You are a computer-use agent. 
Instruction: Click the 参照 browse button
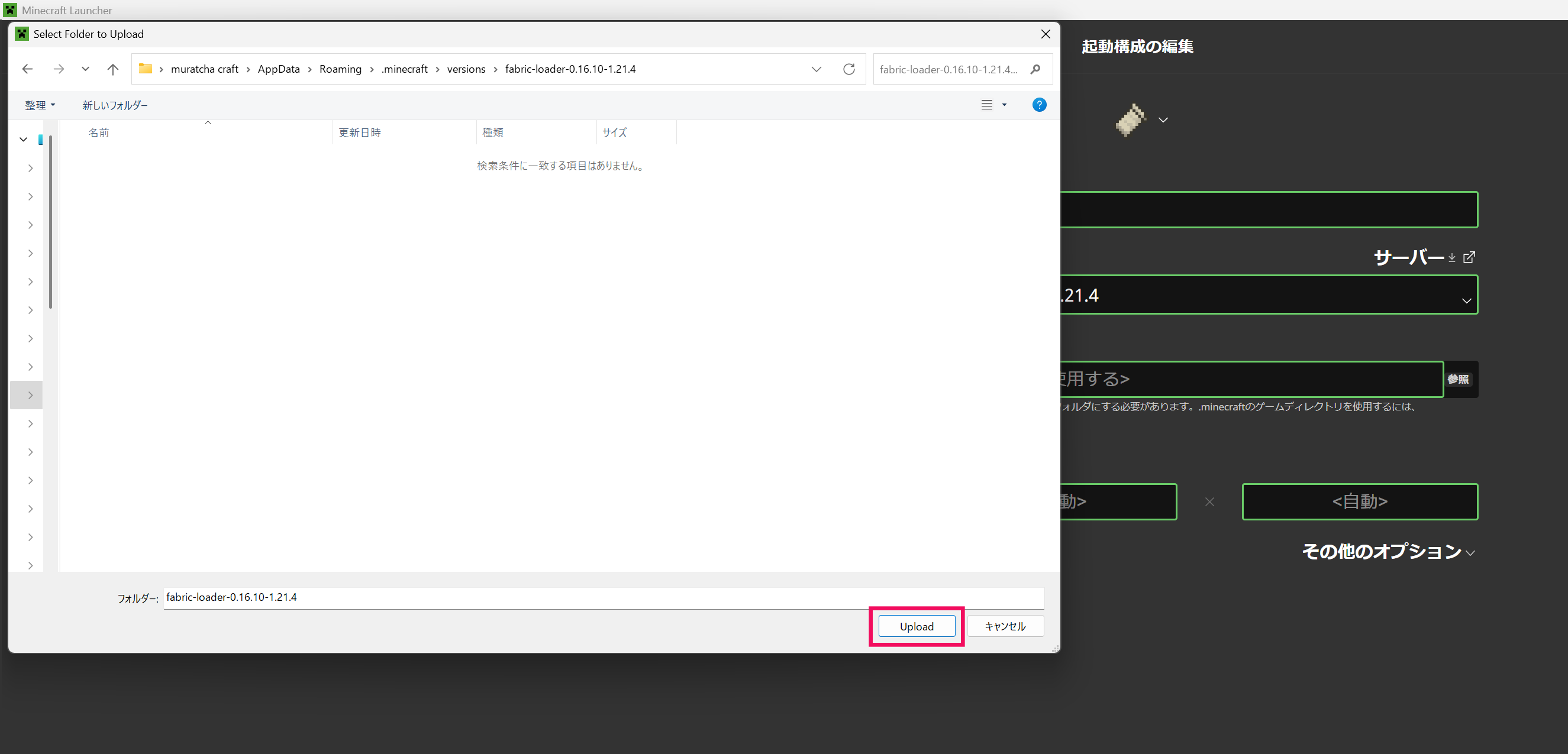(x=1459, y=379)
